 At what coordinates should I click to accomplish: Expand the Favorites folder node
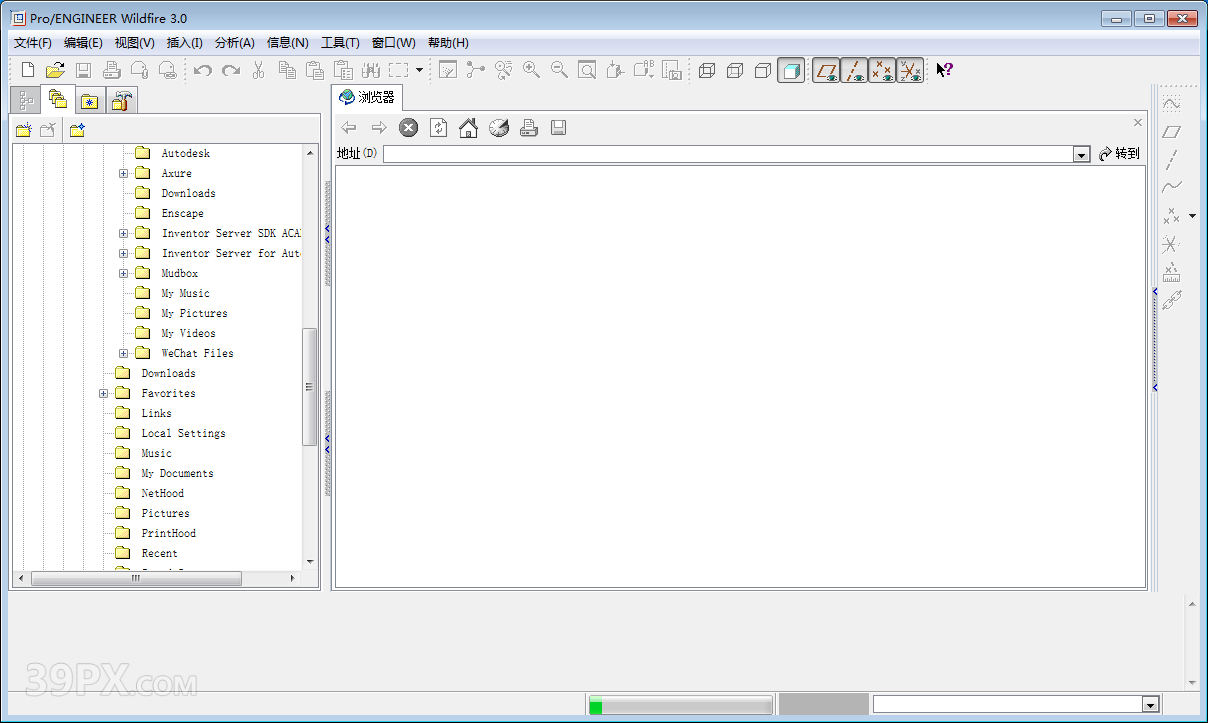[x=103, y=393]
